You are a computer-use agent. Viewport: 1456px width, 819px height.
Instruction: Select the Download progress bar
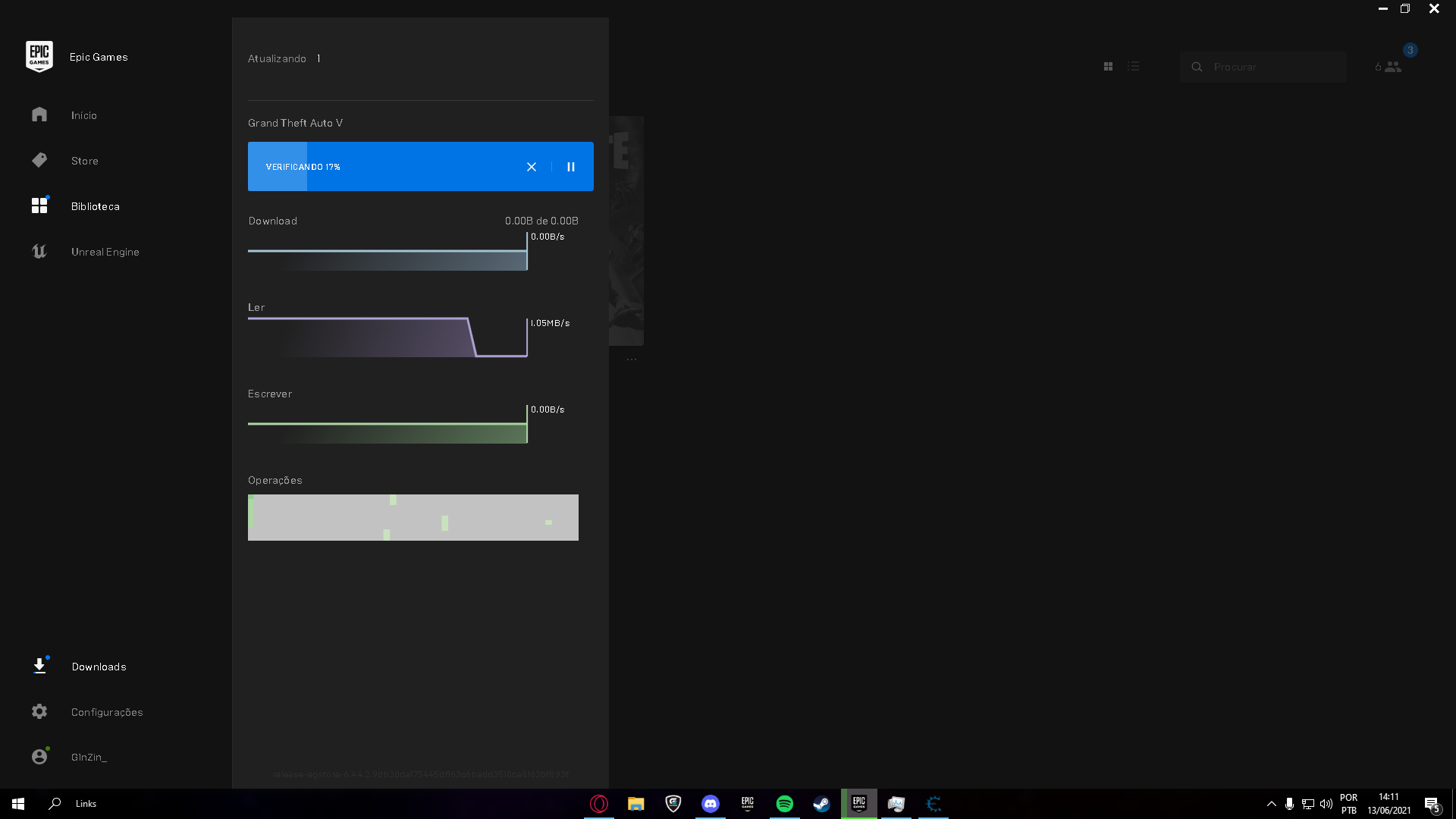point(388,254)
